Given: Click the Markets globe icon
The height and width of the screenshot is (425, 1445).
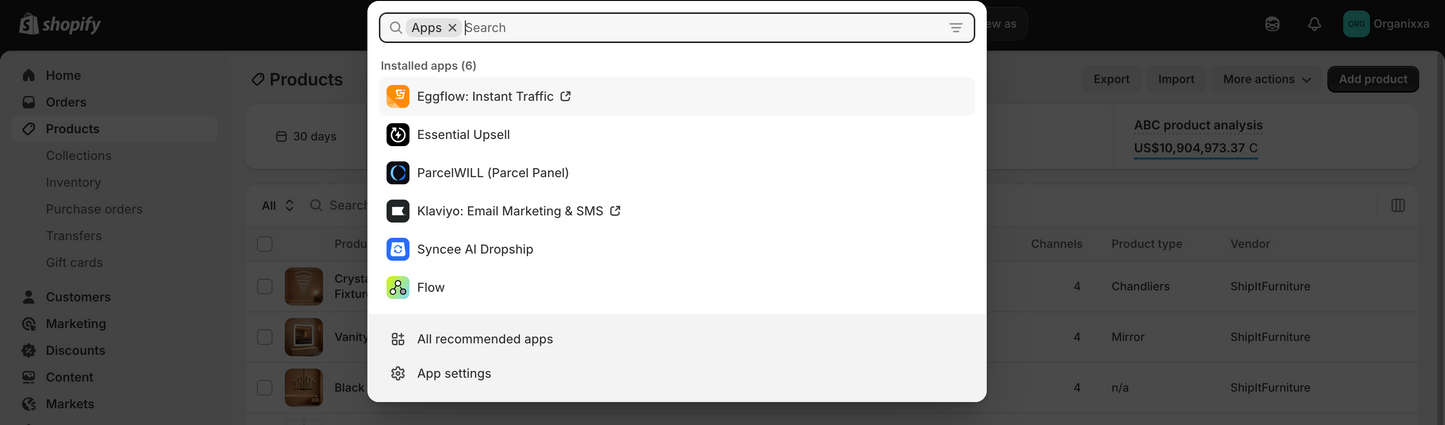Looking at the screenshot, I should [28, 404].
